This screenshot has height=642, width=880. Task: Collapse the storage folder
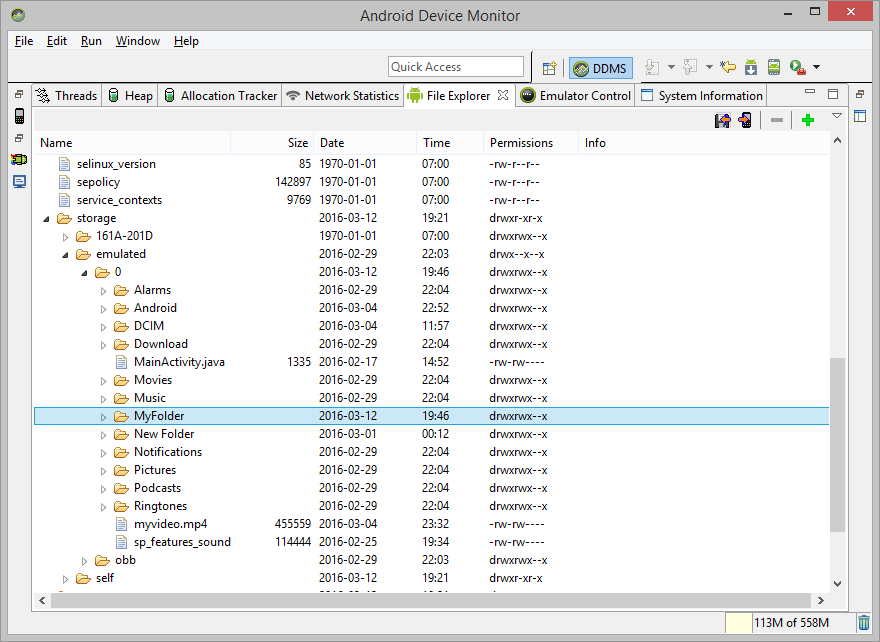(x=47, y=219)
